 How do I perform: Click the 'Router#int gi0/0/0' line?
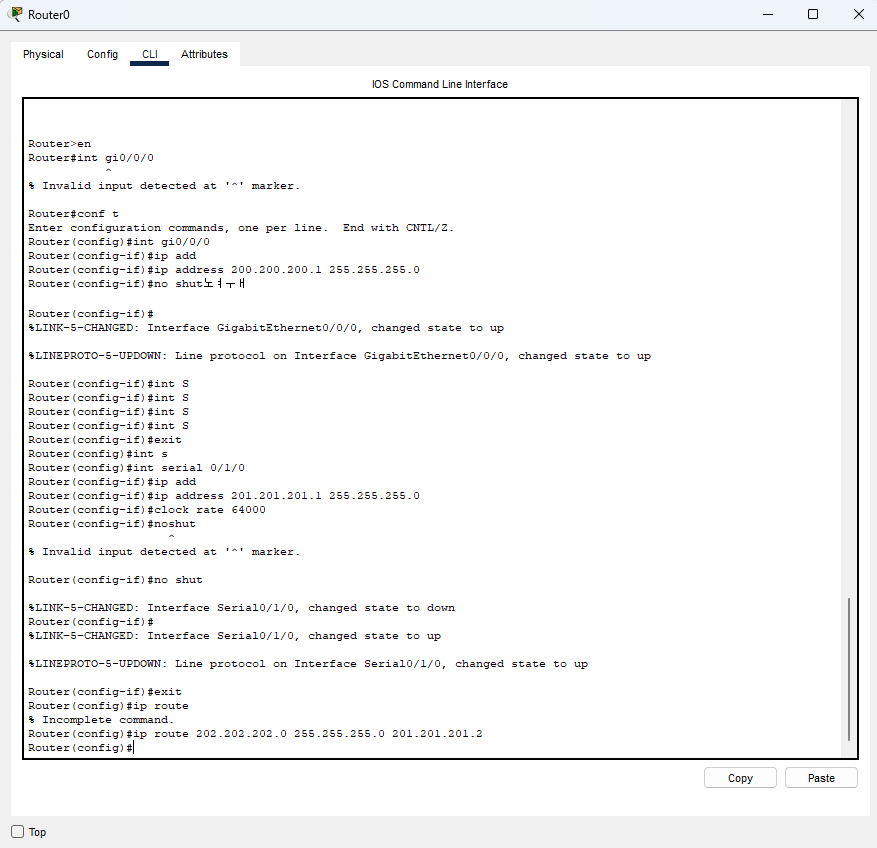coord(91,158)
